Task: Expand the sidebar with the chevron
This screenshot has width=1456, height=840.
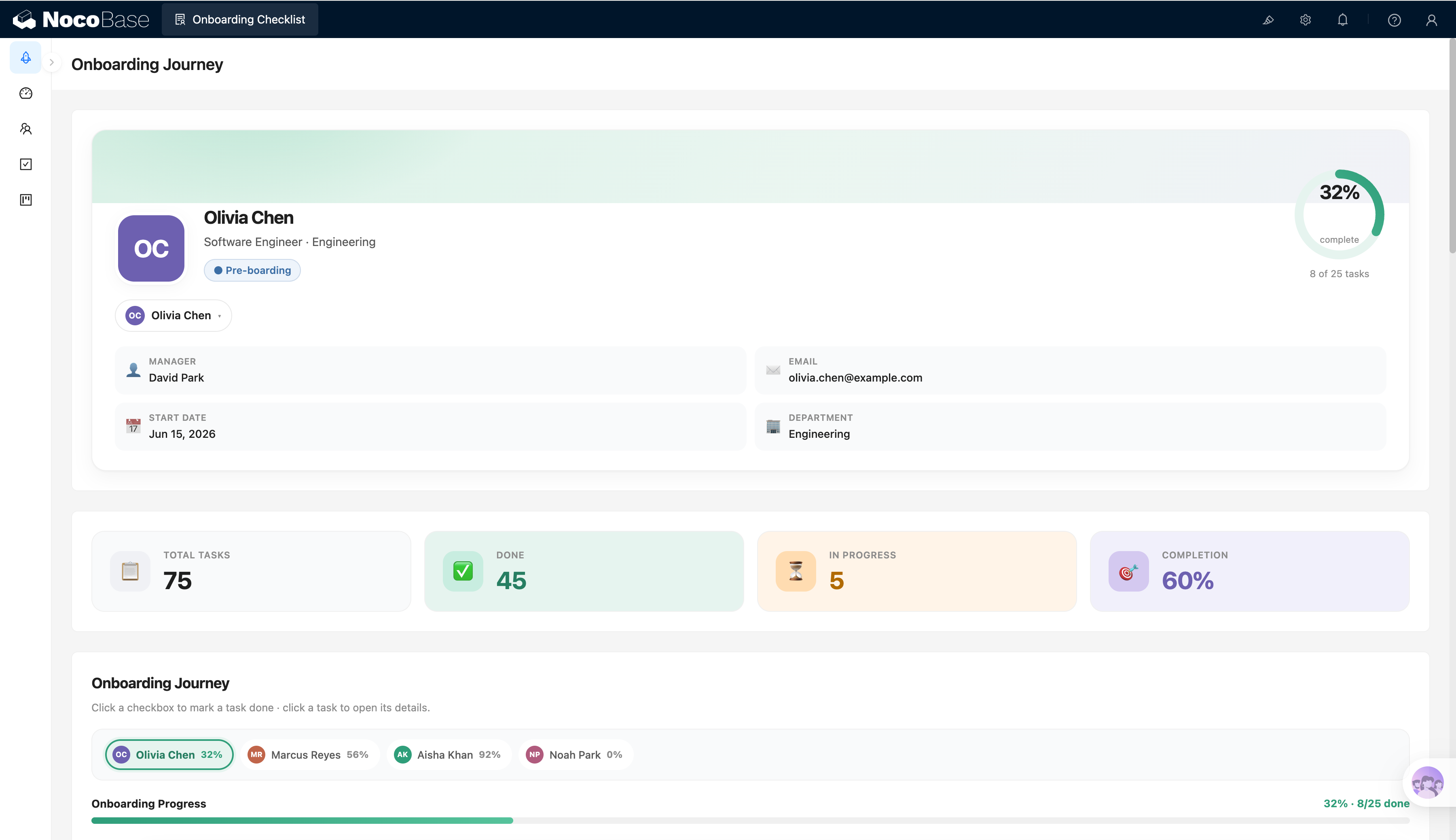Action: click(x=52, y=62)
